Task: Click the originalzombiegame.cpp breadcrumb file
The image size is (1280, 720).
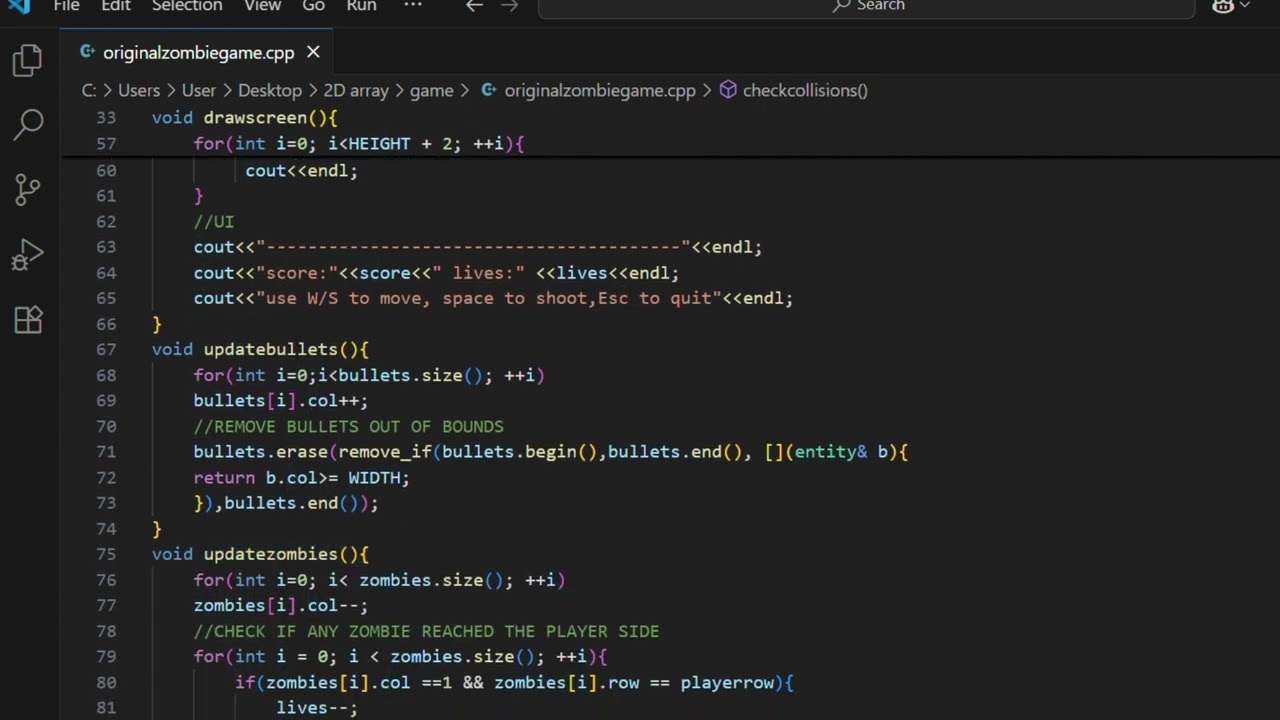Action: point(600,90)
